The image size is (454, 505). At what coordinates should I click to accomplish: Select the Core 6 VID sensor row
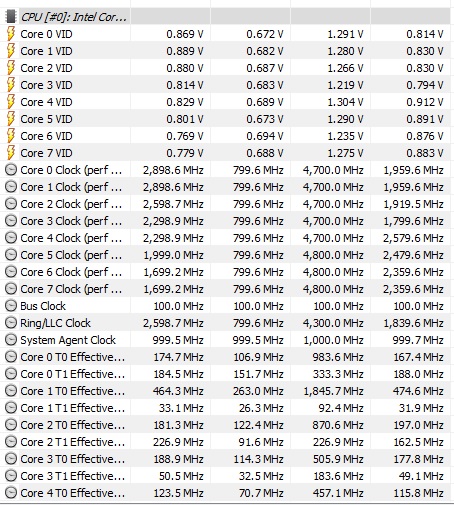pos(227,136)
